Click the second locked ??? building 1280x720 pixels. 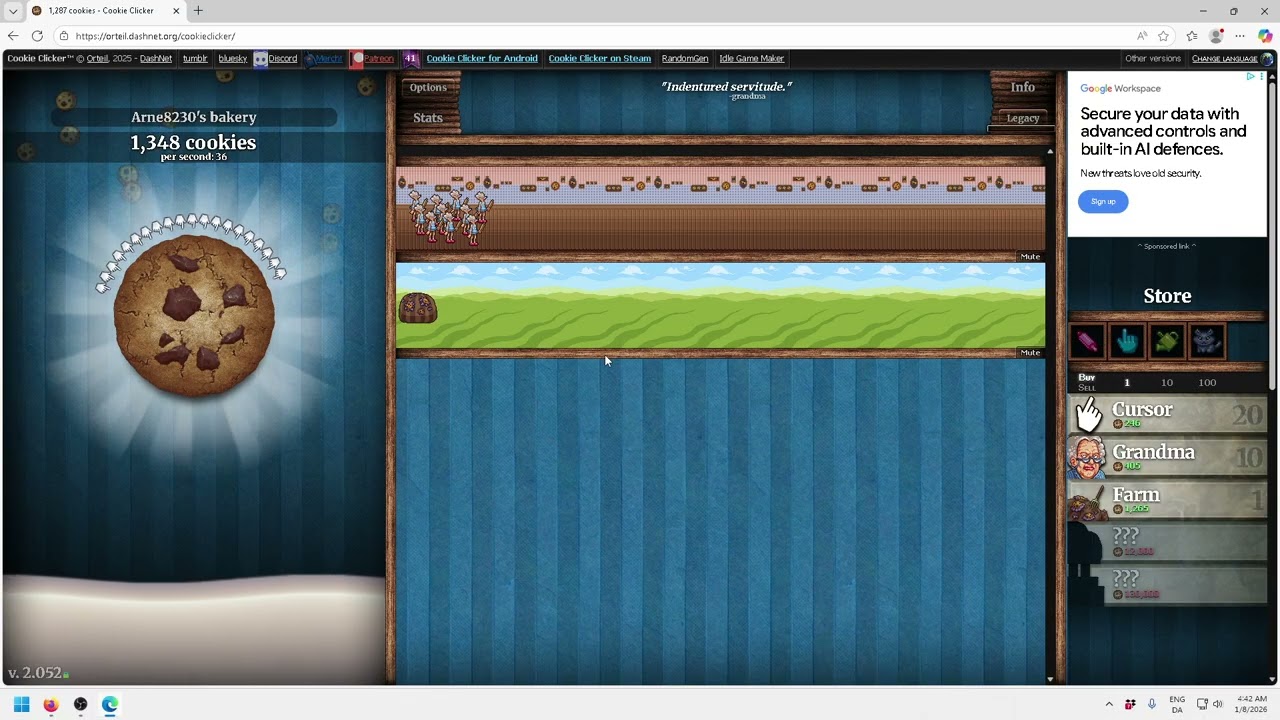1167,586
